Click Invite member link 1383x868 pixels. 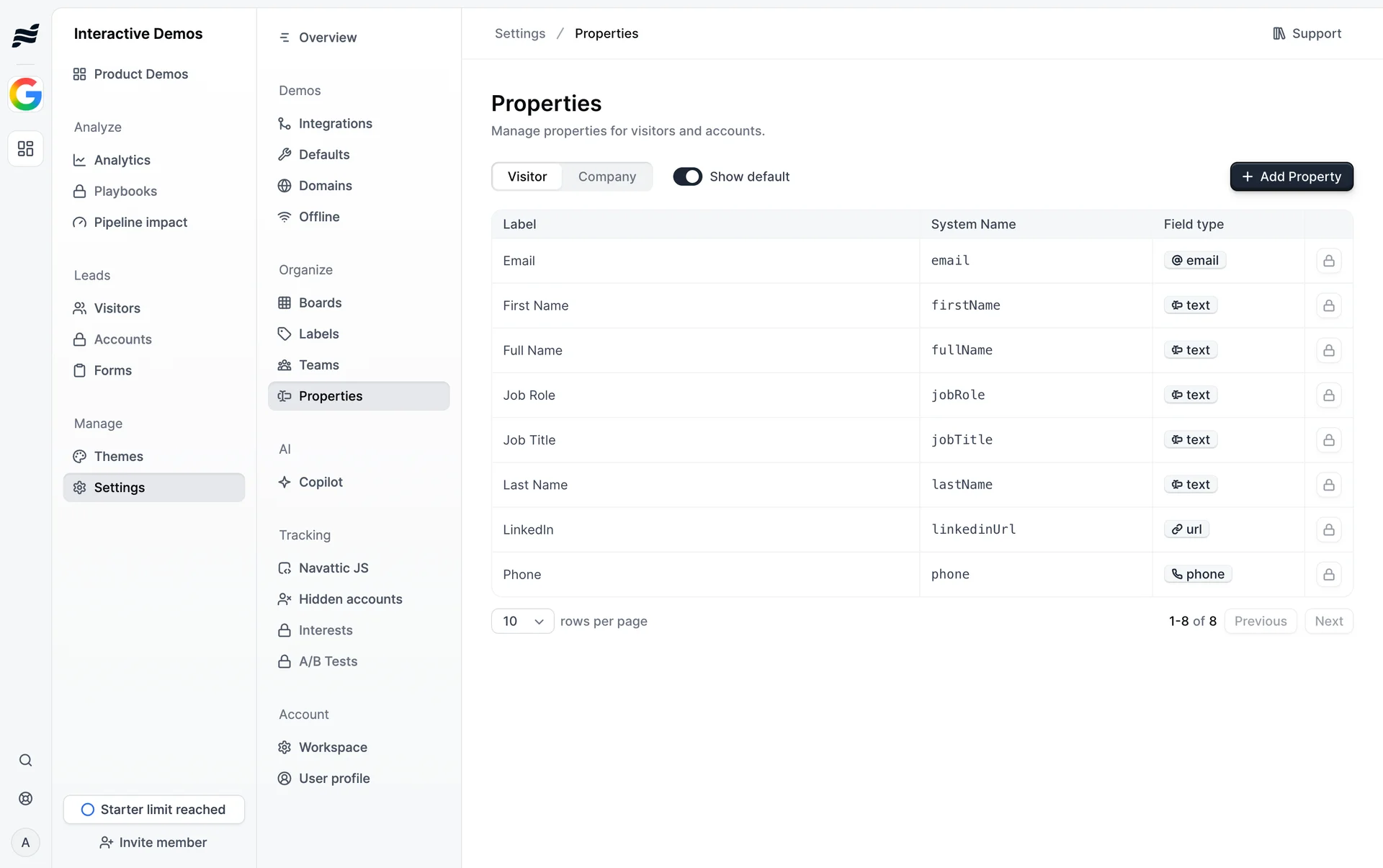(x=153, y=842)
